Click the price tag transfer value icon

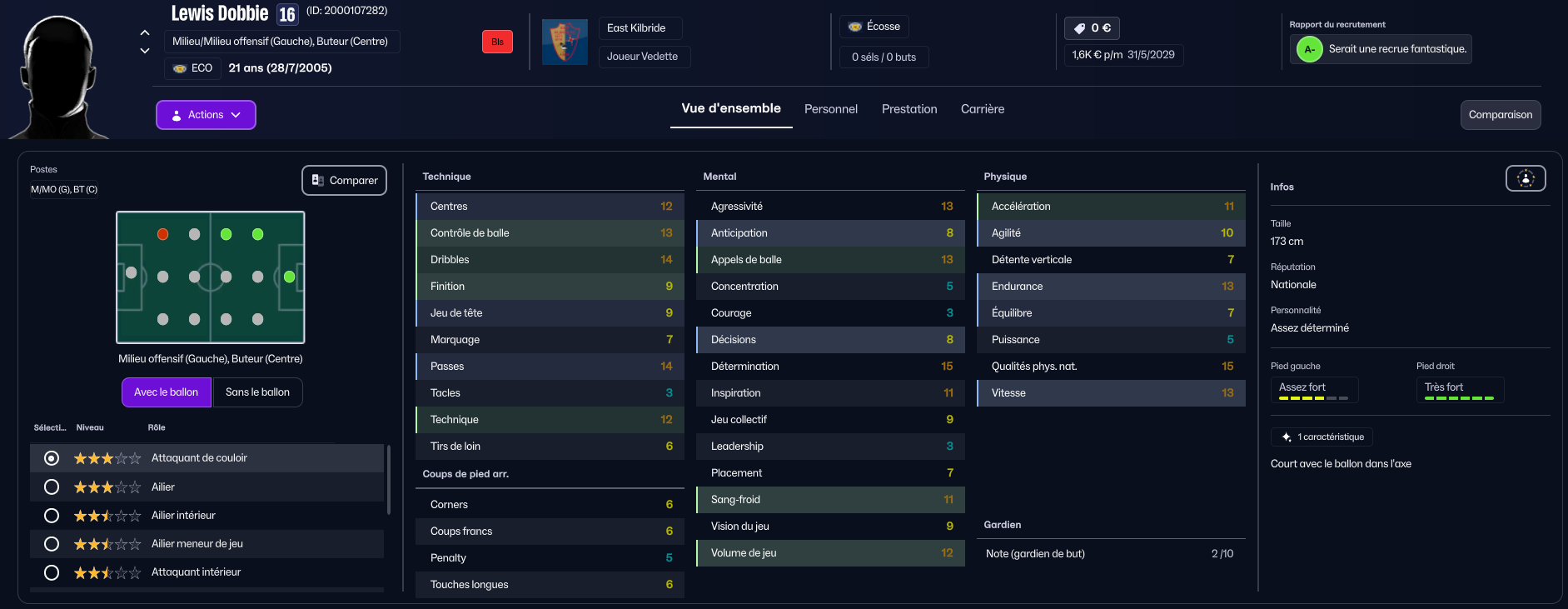tap(1079, 28)
